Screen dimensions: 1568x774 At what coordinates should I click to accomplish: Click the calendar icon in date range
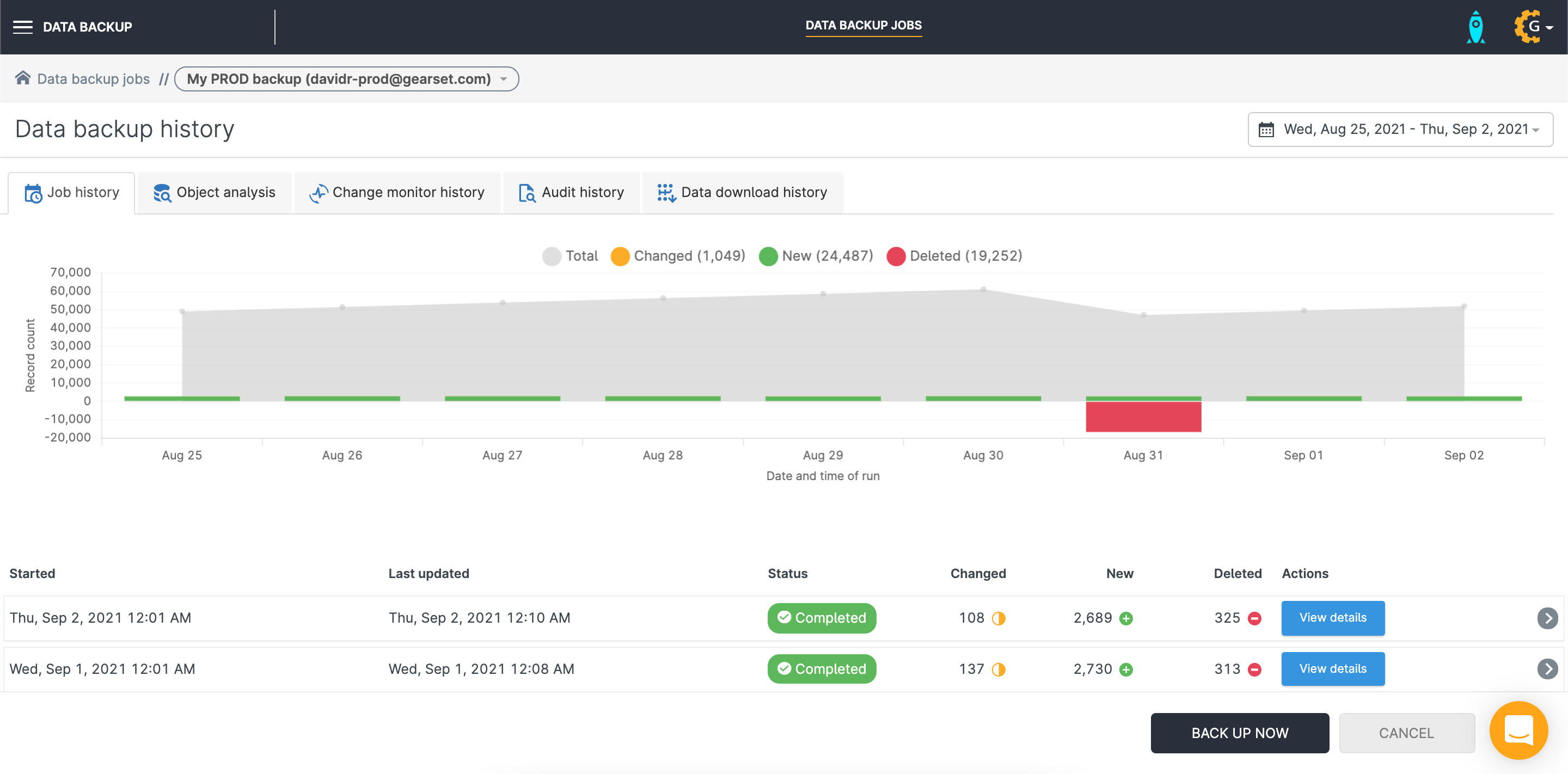click(x=1266, y=130)
